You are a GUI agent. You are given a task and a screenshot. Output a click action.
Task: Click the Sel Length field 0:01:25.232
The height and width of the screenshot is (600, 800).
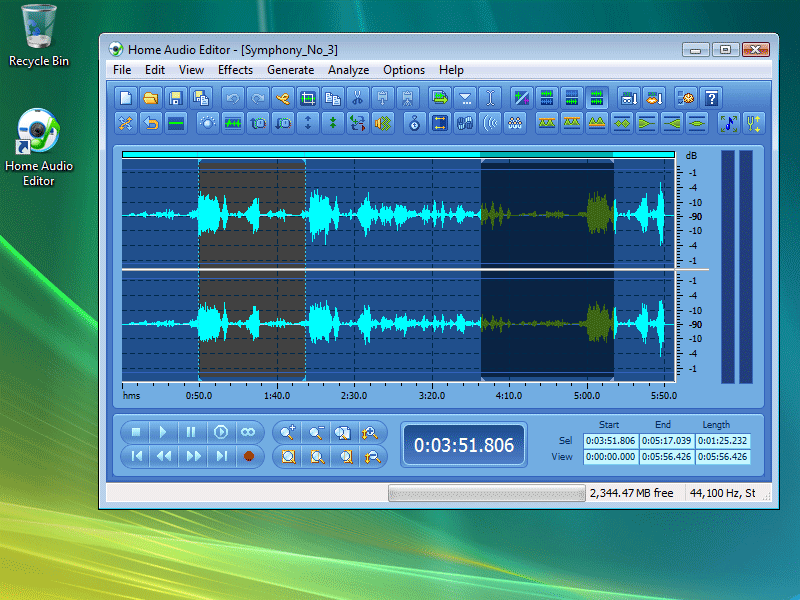[722, 440]
